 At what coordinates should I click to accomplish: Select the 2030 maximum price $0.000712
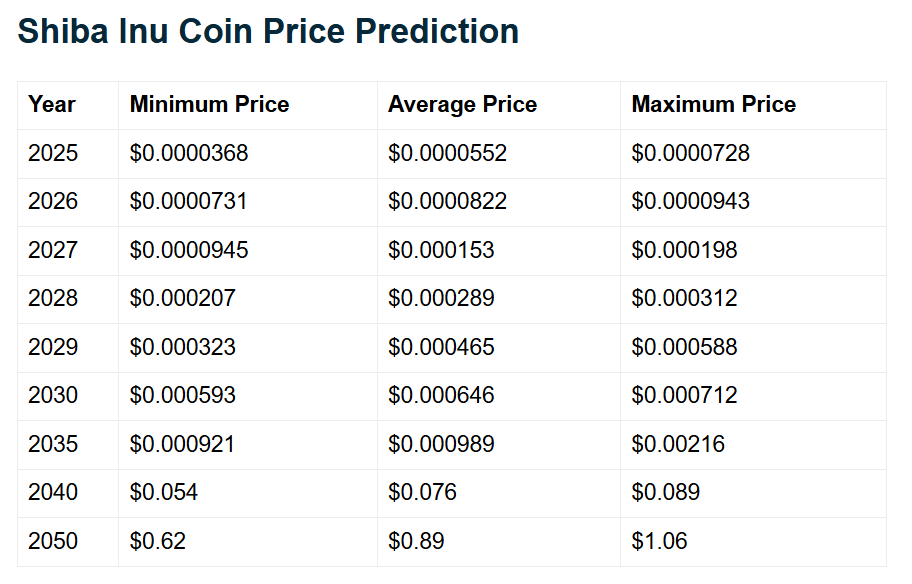[x=684, y=395]
